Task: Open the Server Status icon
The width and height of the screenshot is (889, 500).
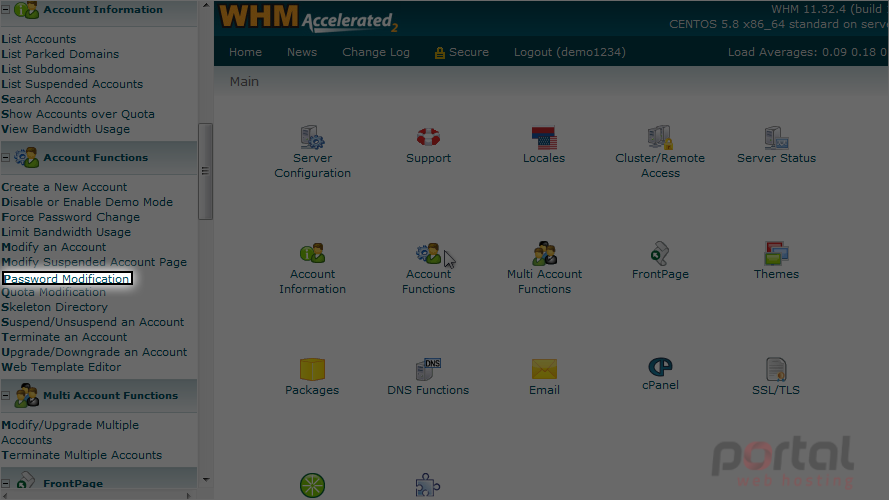Action: (x=776, y=137)
